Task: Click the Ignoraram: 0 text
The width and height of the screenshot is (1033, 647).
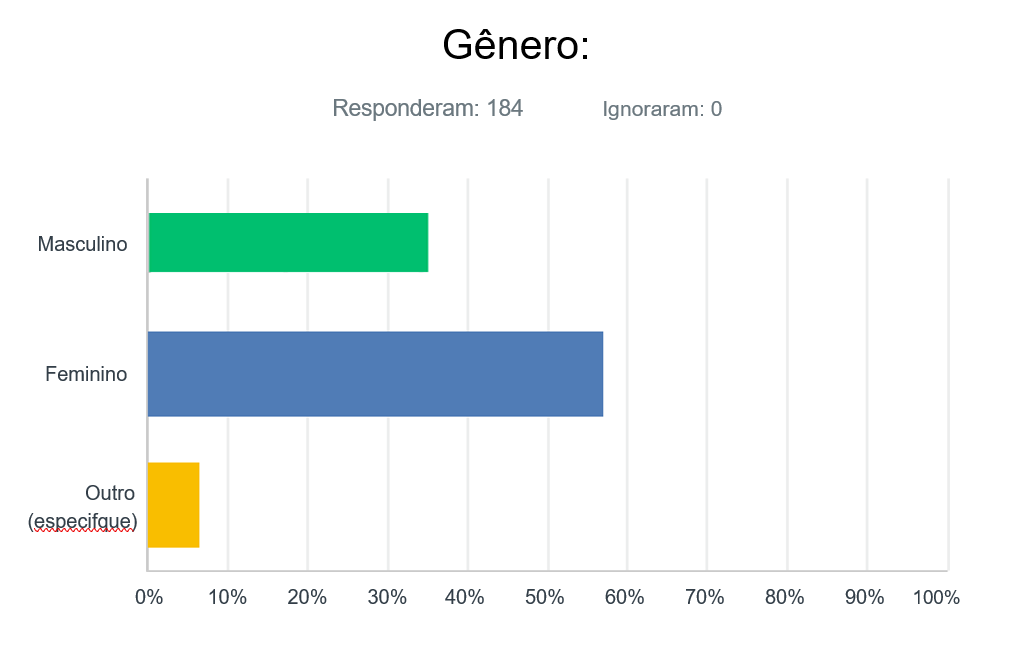Action: (x=662, y=109)
